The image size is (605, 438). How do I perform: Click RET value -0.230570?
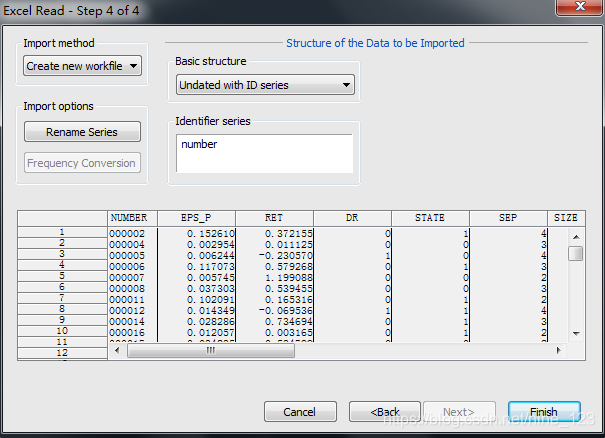click(286, 256)
